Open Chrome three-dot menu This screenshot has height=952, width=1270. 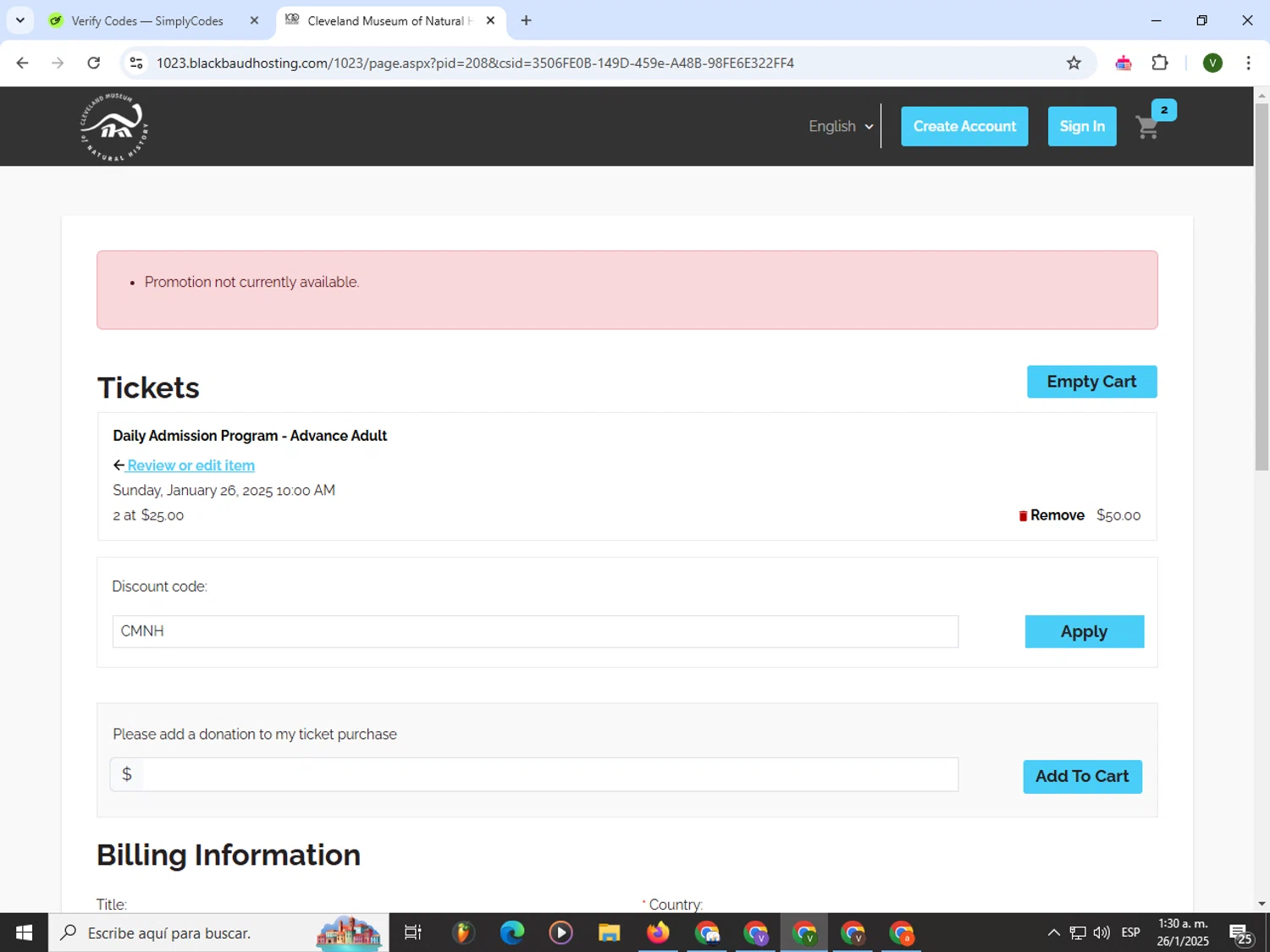1248,63
